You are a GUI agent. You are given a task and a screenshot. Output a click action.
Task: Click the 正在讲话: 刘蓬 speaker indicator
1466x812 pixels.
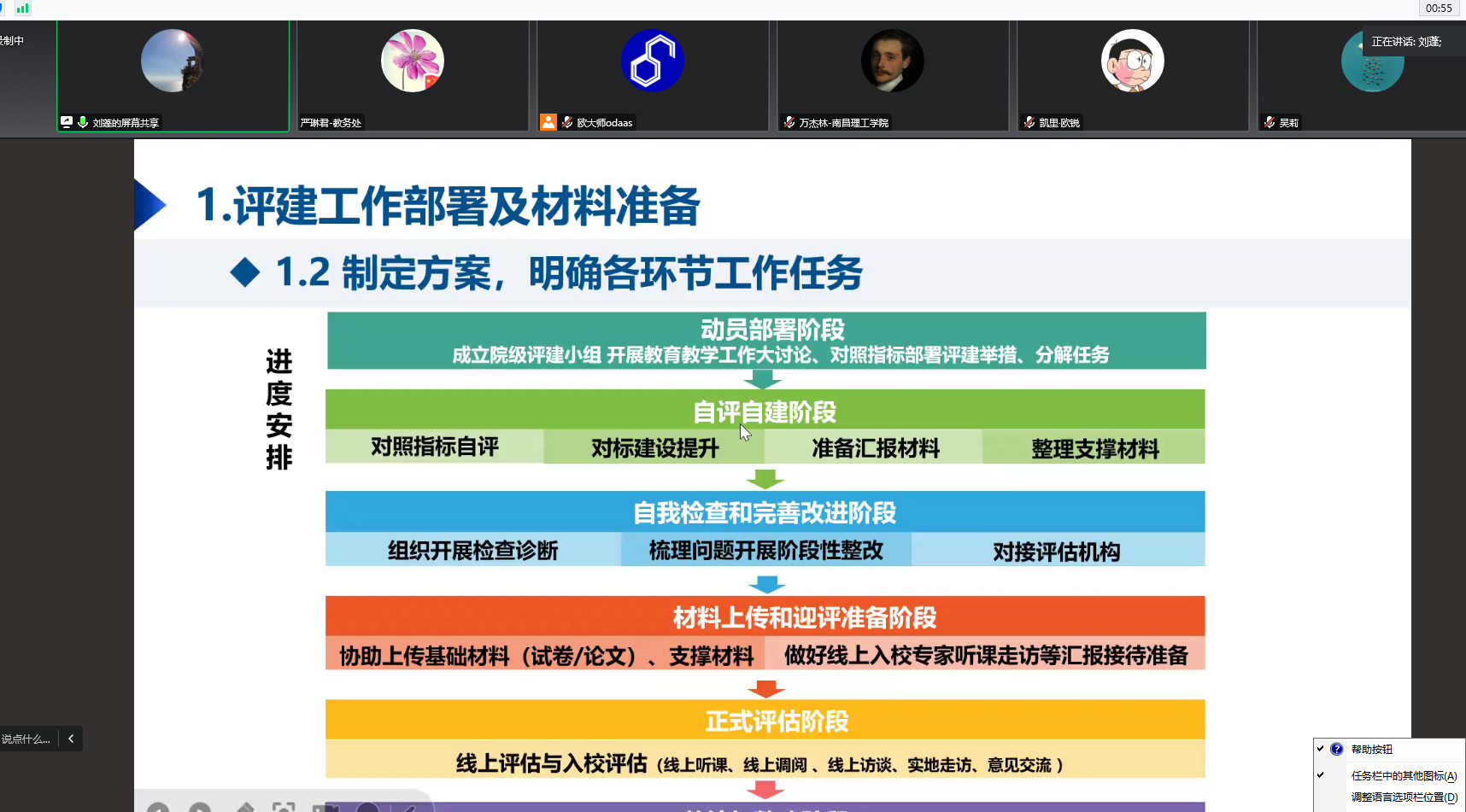coord(1406,42)
